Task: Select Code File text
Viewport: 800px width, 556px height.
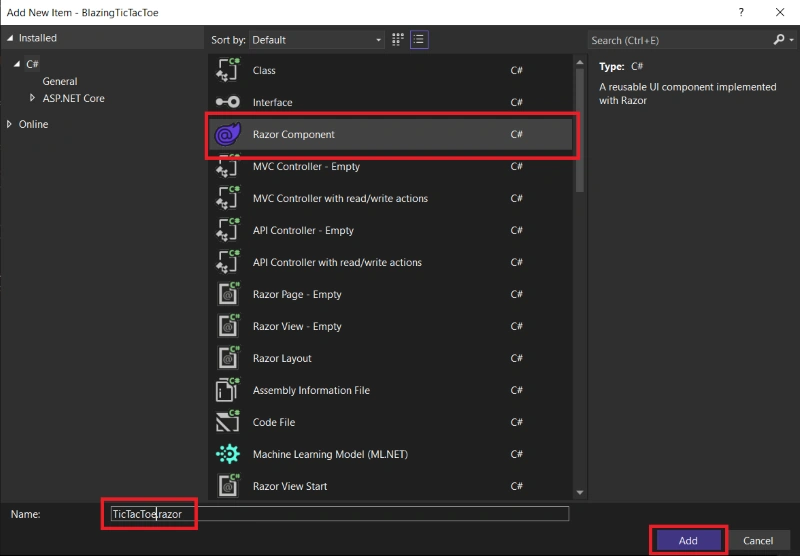Action: pos(274,422)
